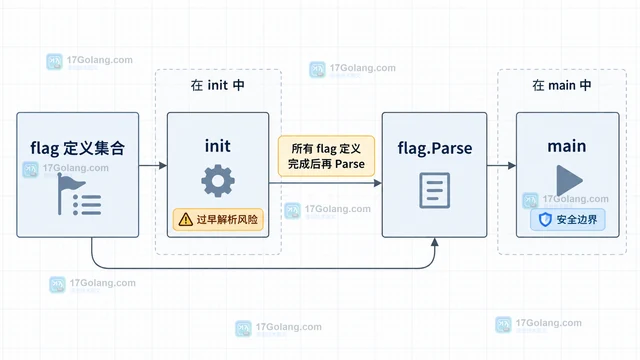Click the shield icon beside 安全边界
Viewport: 640px width, 360px height.
pos(545,220)
